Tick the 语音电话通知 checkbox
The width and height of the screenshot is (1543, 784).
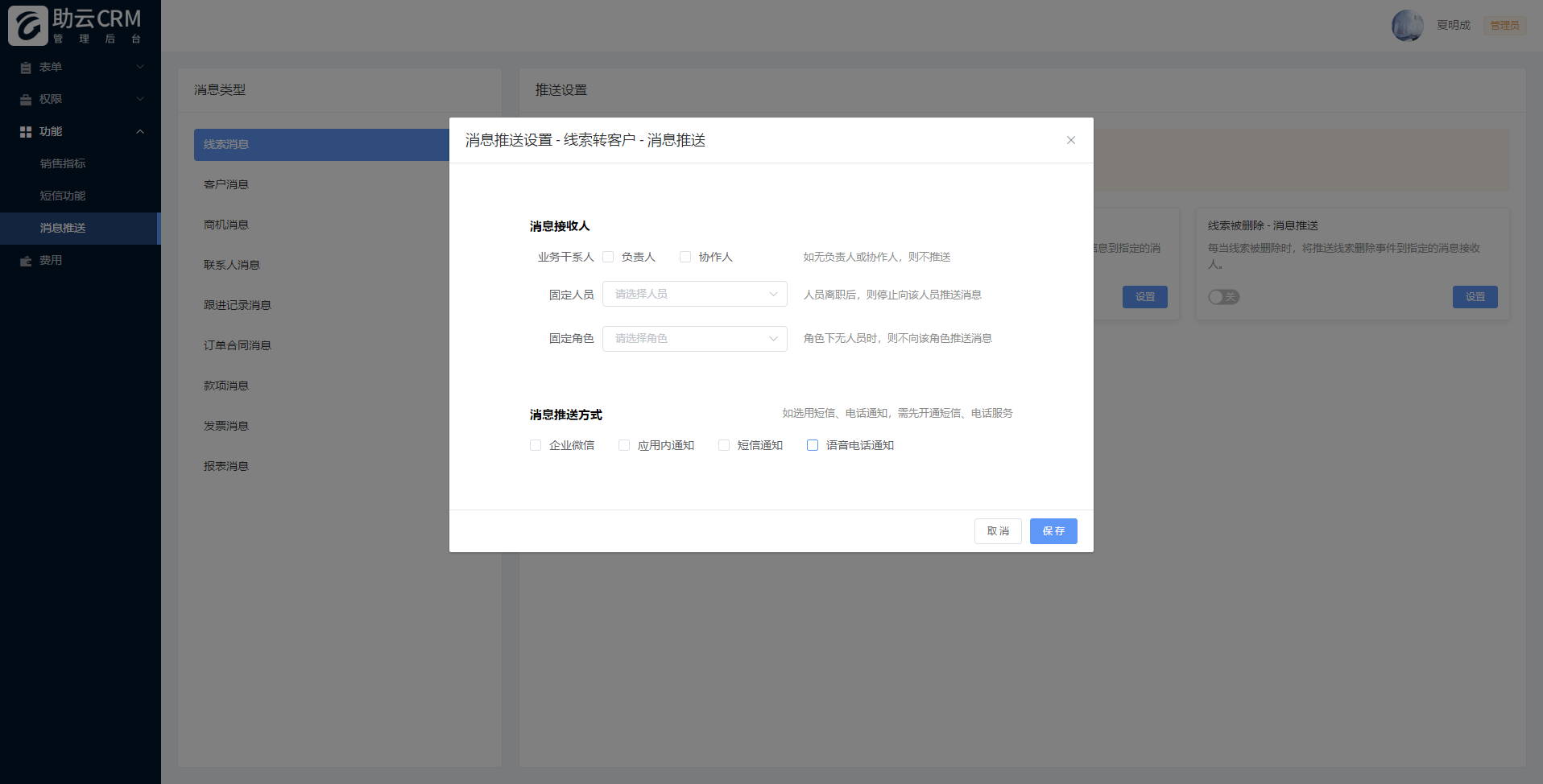tap(813, 445)
